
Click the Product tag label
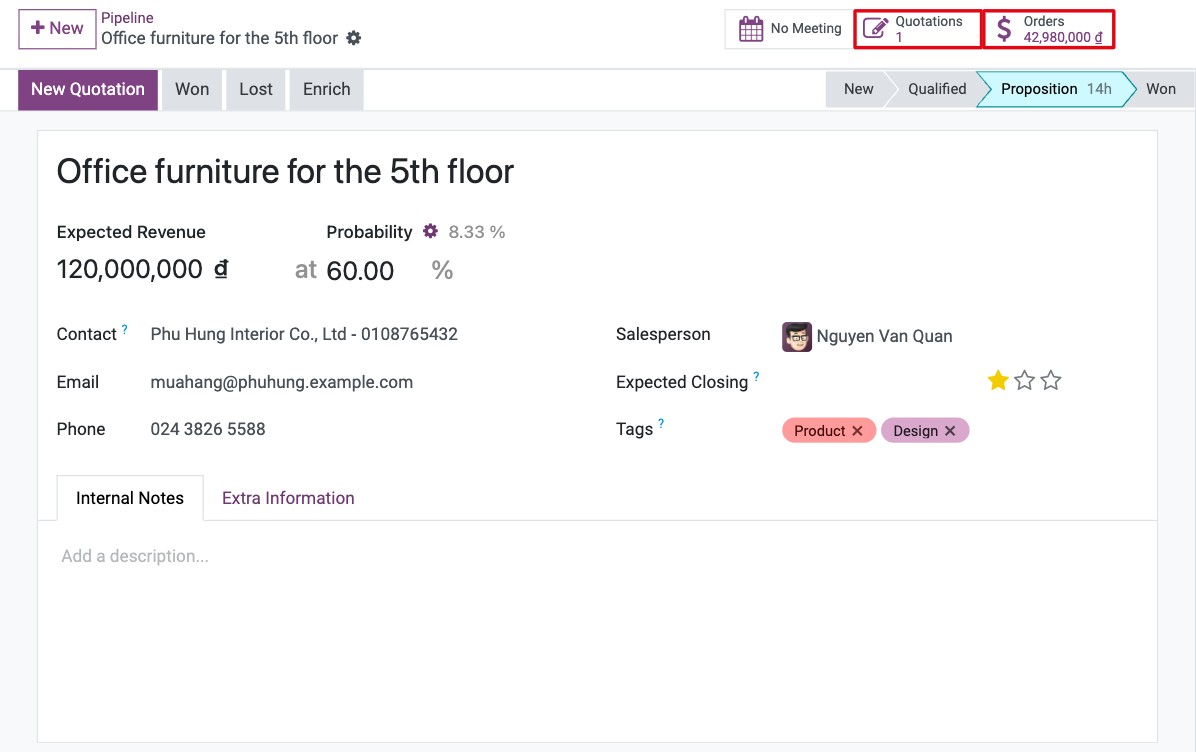819,431
